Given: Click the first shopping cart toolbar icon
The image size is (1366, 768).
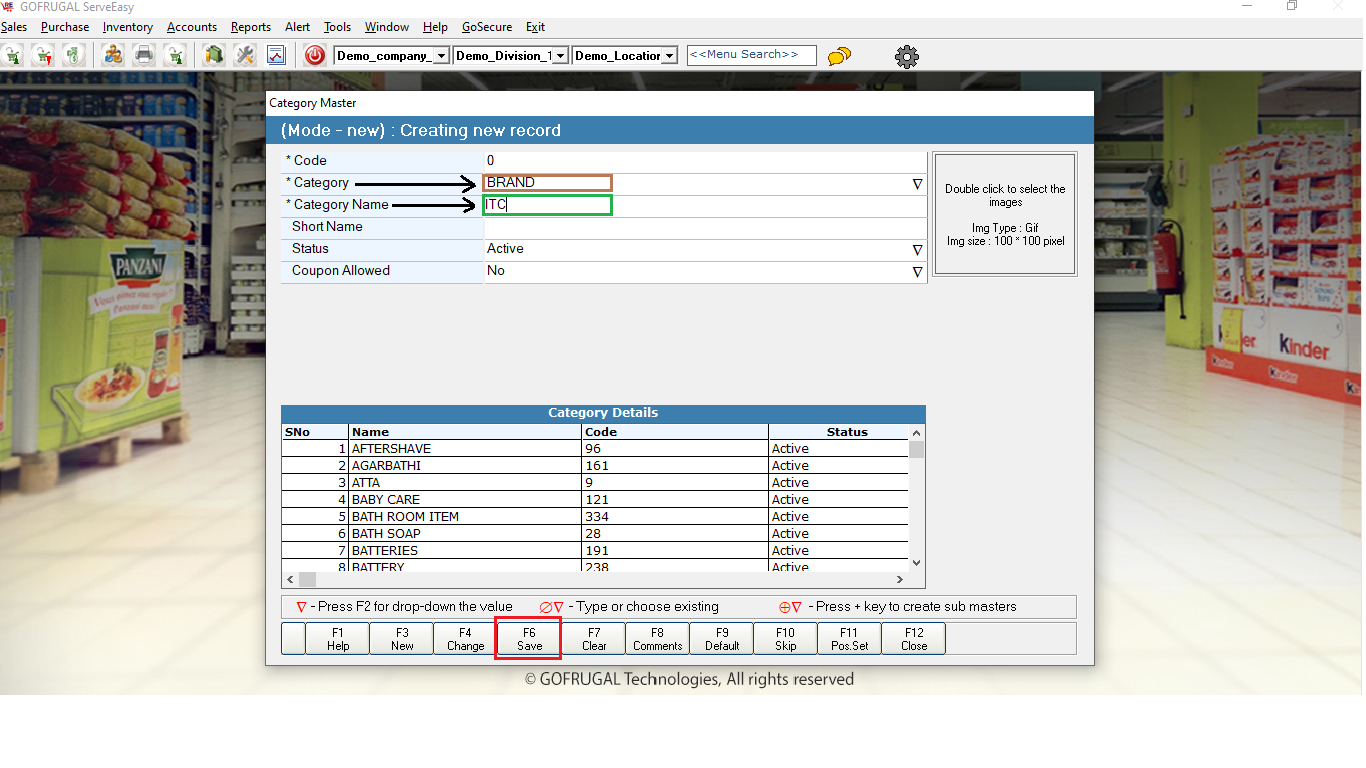Looking at the screenshot, I should (x=12, y=56).
